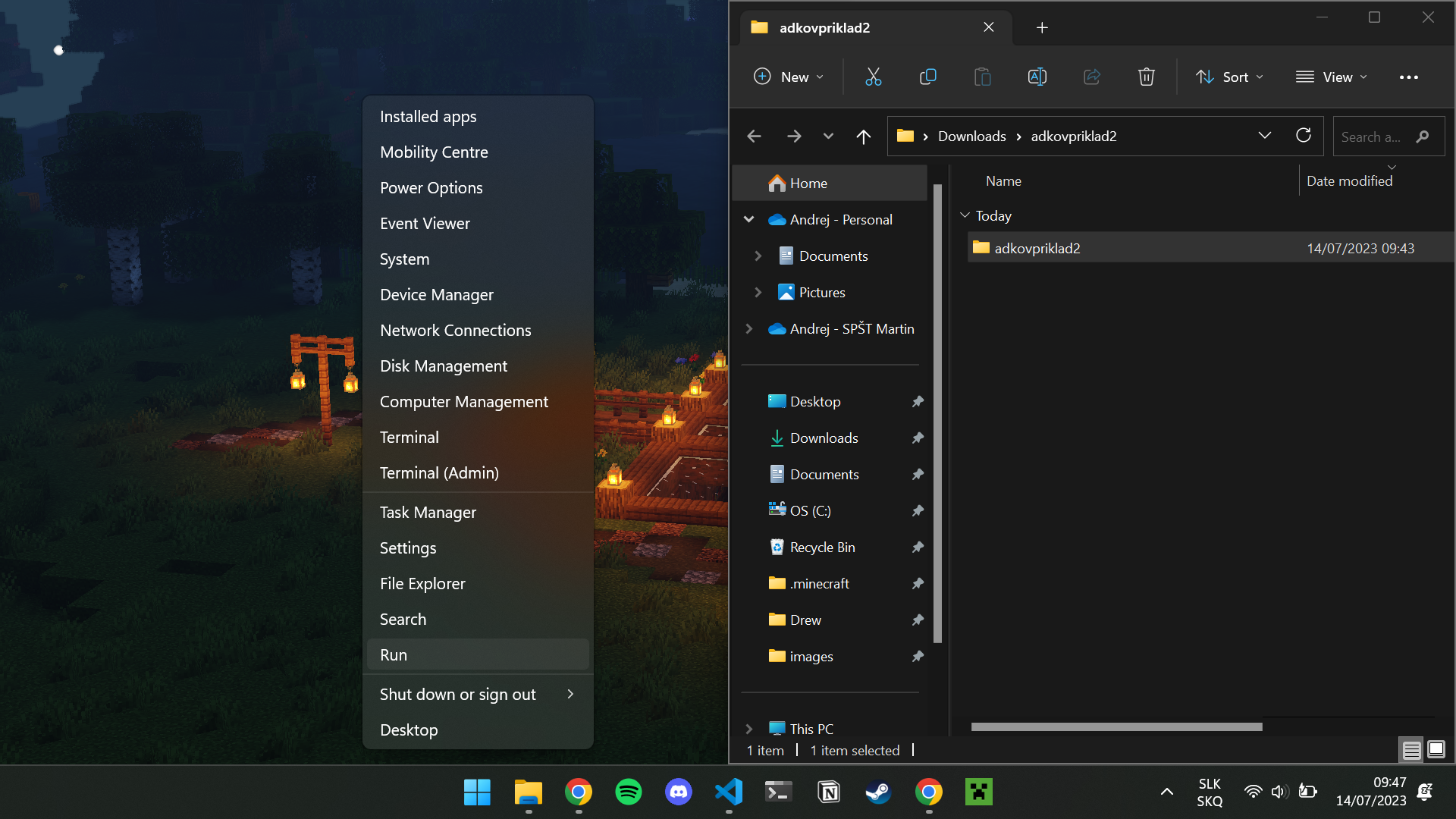Expand This PC tree node

(x=749, y=729)
